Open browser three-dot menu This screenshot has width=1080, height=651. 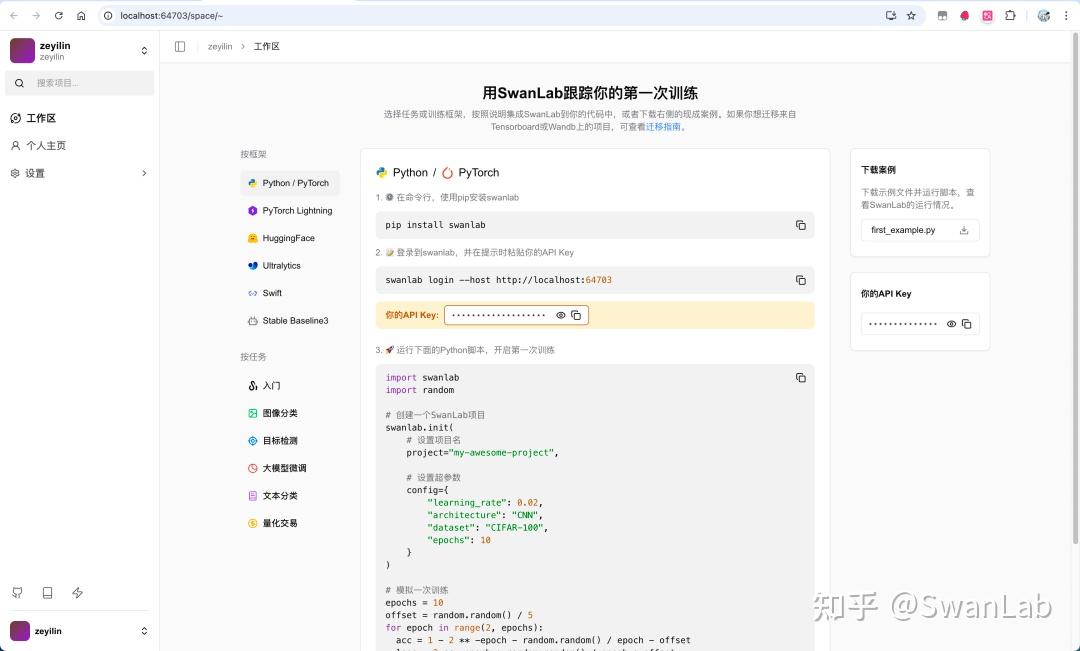click(1066, 15)
